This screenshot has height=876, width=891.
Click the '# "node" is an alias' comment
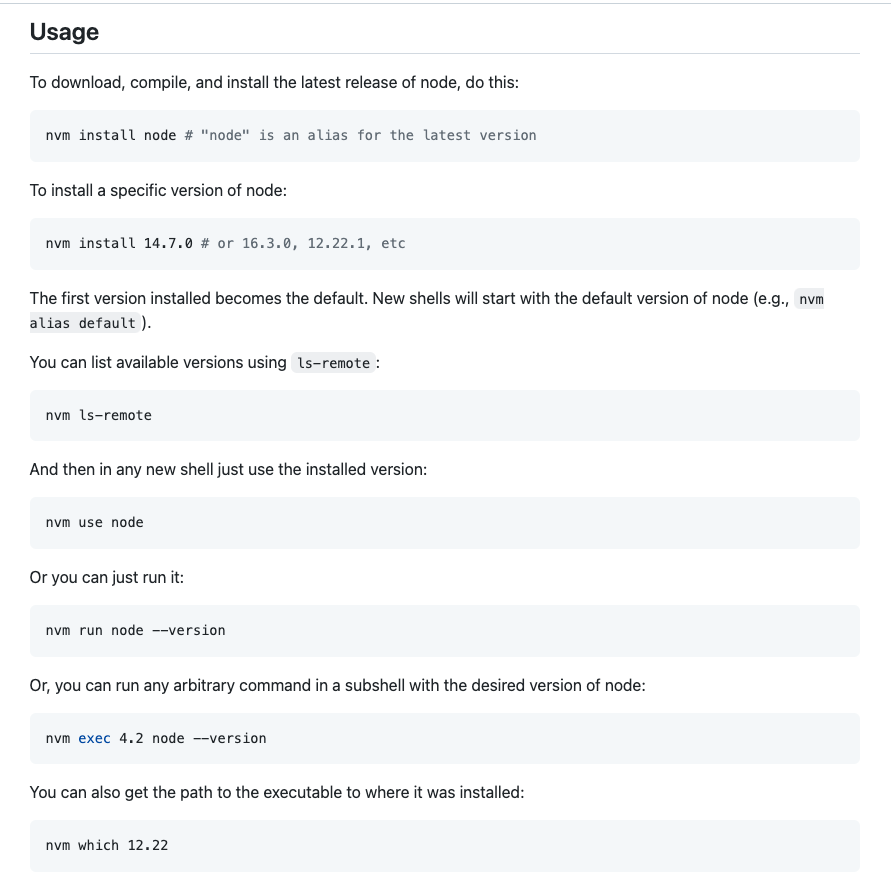coord(360,135)
